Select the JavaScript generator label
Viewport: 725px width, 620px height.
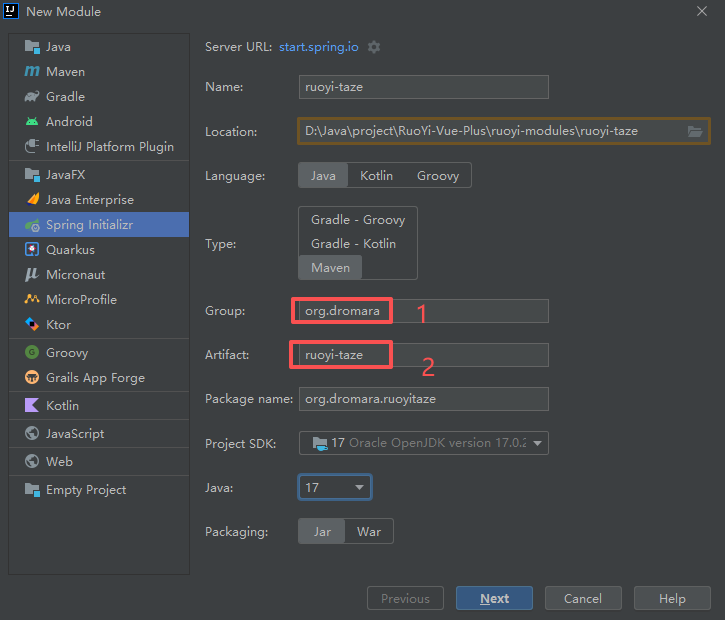[75, 434]
